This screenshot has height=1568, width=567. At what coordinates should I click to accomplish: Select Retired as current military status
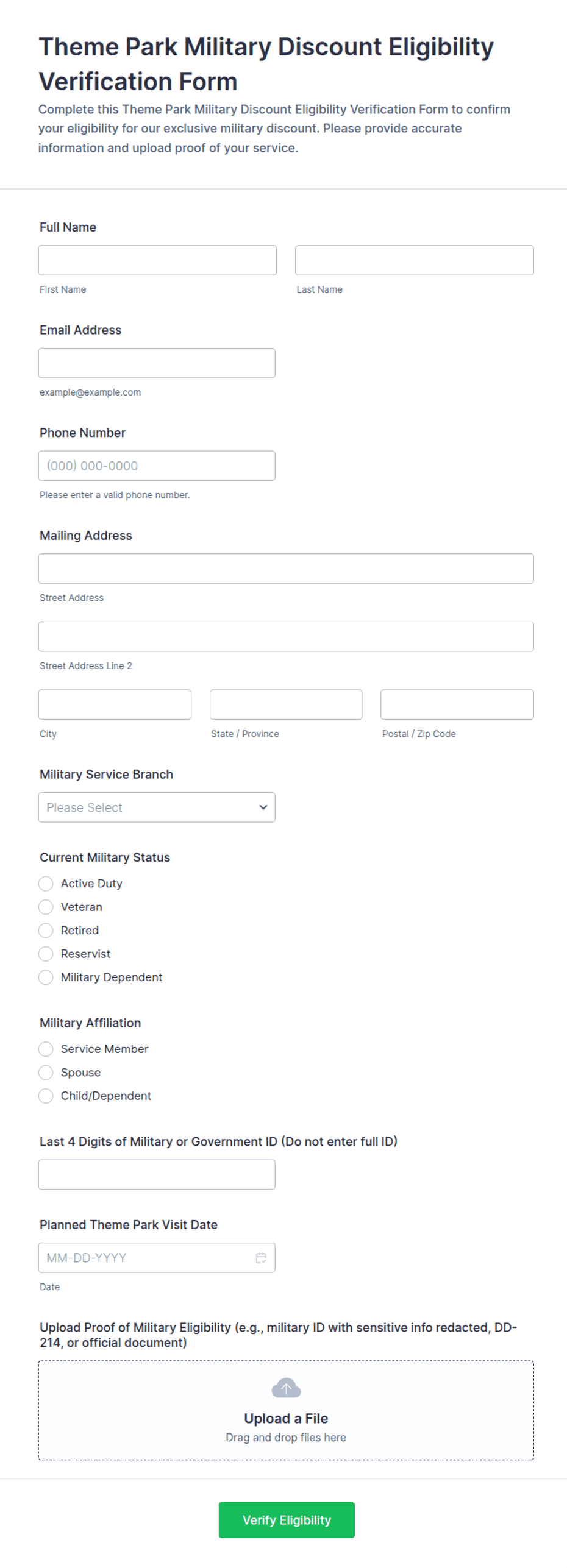[x=46, y=930]
